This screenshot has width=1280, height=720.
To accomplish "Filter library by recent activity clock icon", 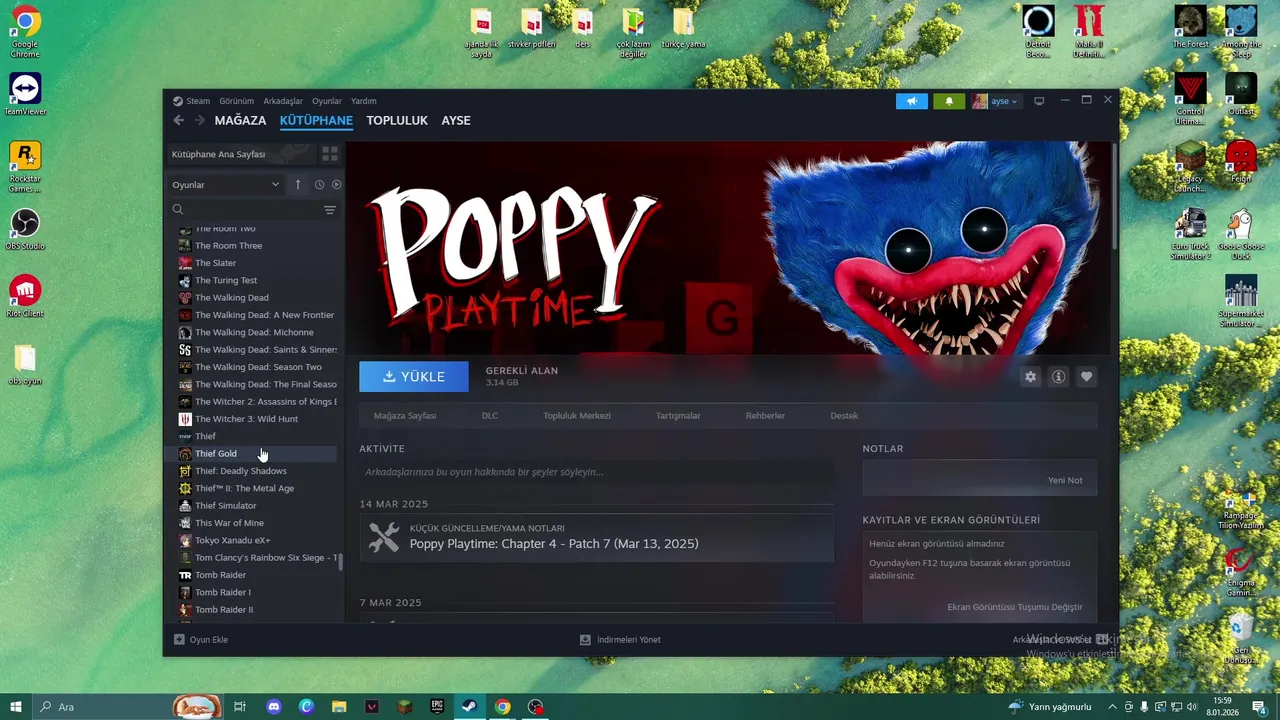I will pyautogui.click(x=319, y=184).
